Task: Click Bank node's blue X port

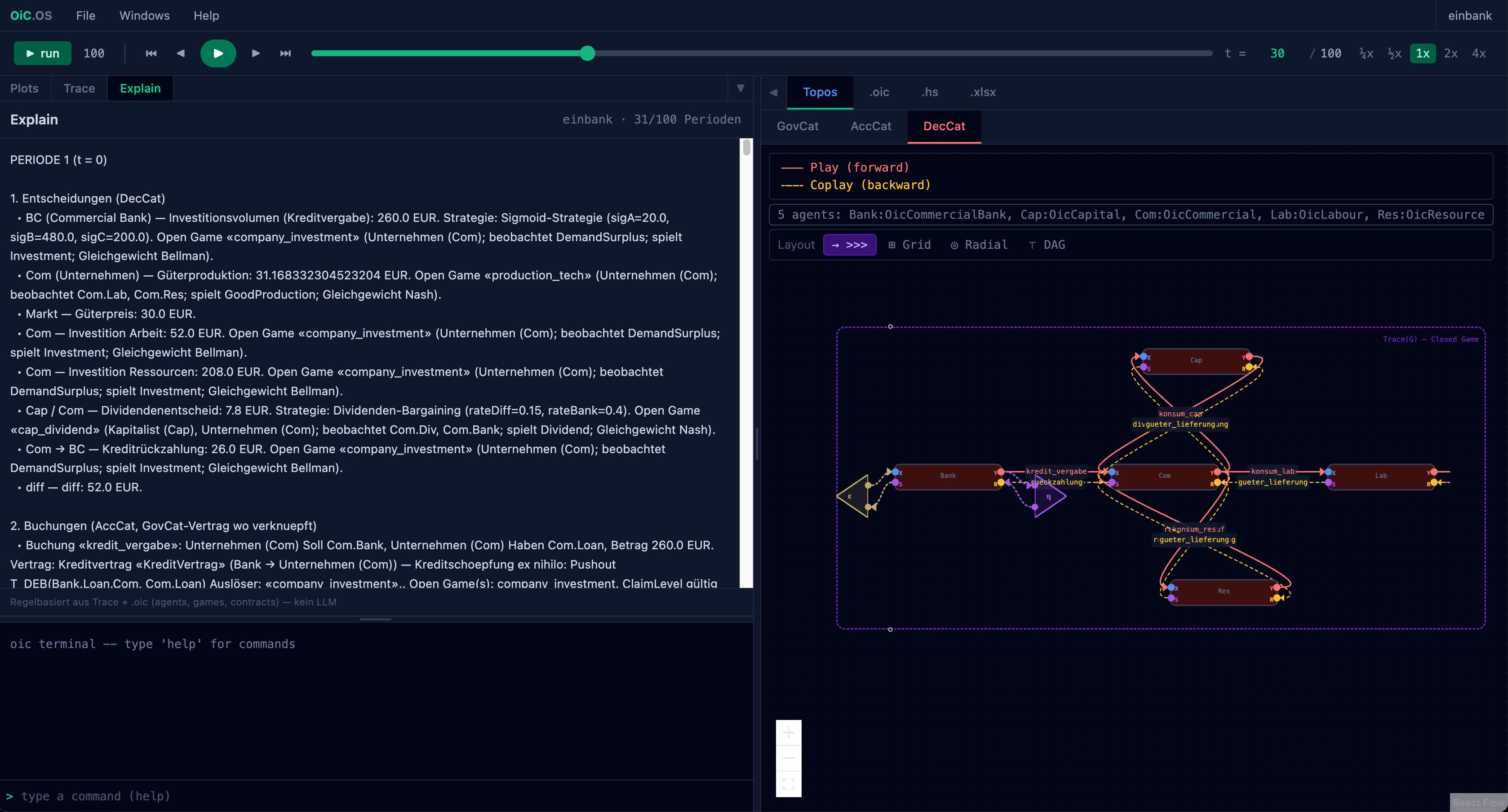Action: coord(895,472)
